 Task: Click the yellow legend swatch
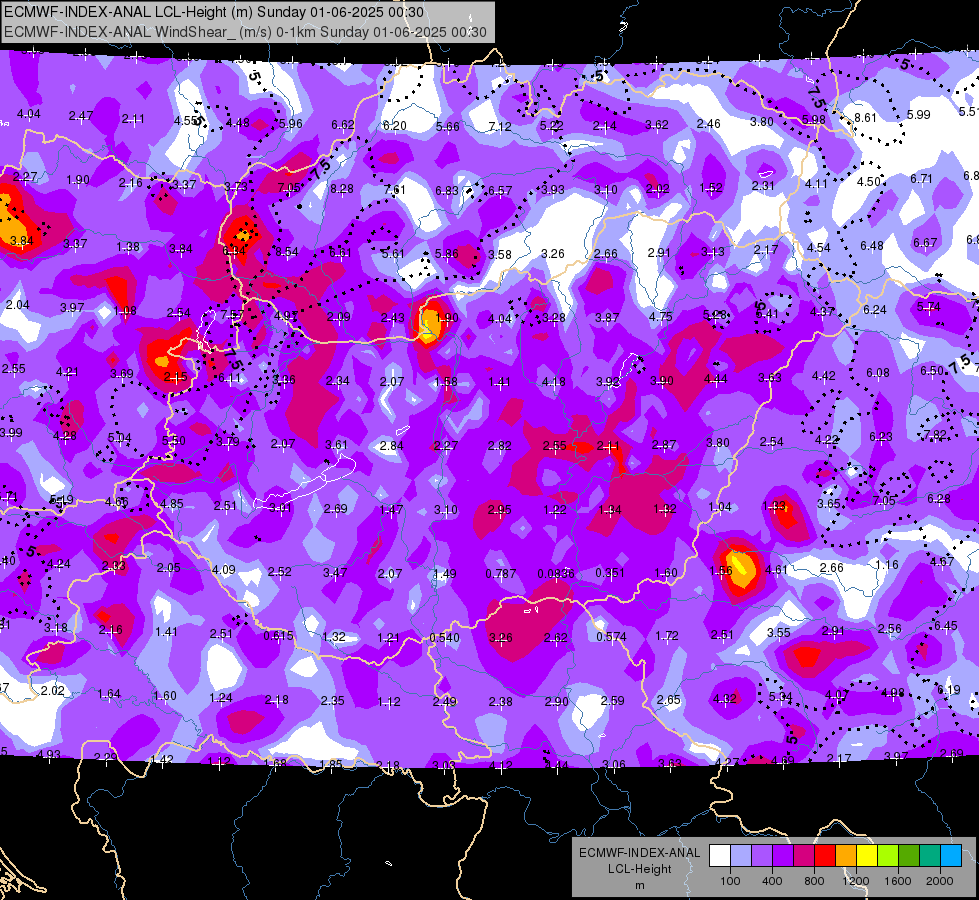867,856
